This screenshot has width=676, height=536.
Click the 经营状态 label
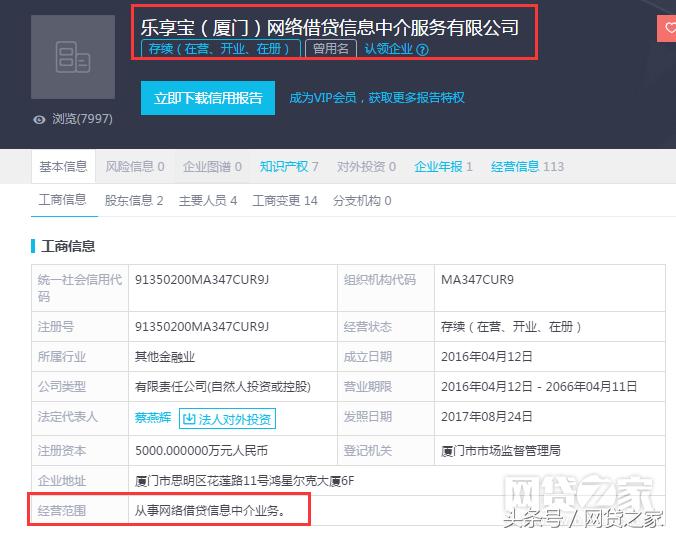coord(368,327)
